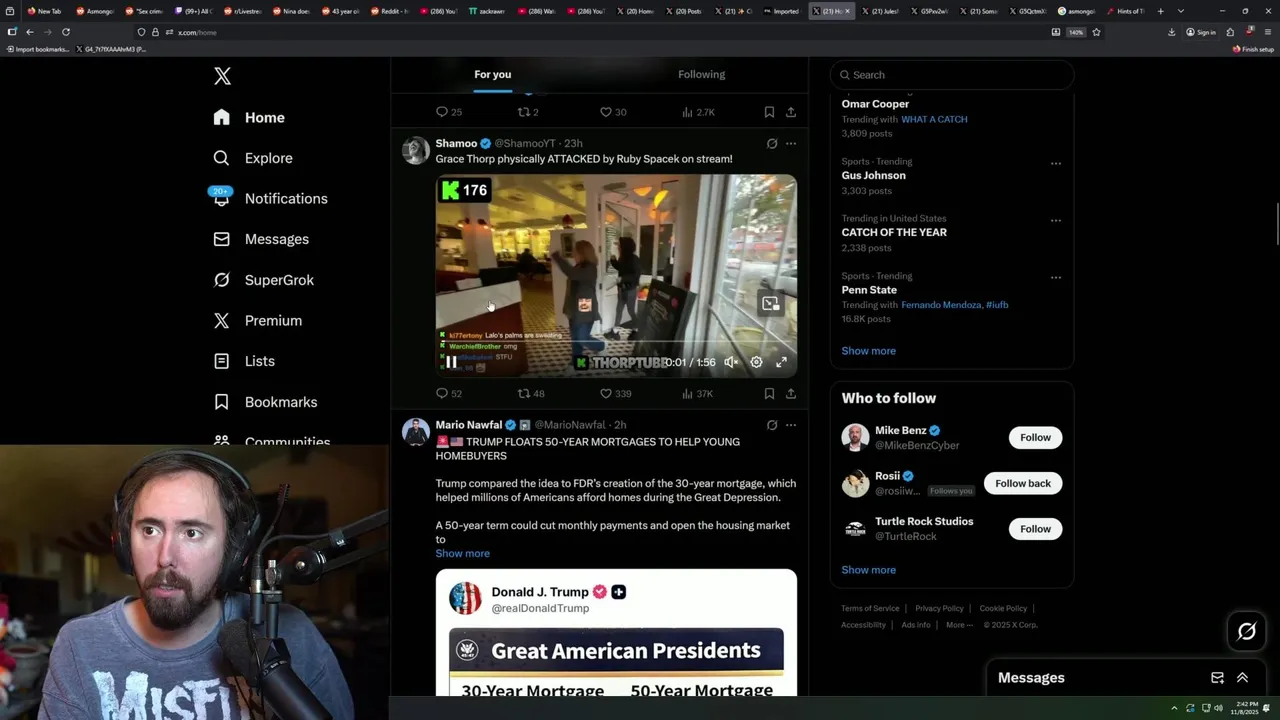Open more options for Penn State trend
This screenshot has height=720, width=1280.
pyautogui.click(x=1055, y=278)
